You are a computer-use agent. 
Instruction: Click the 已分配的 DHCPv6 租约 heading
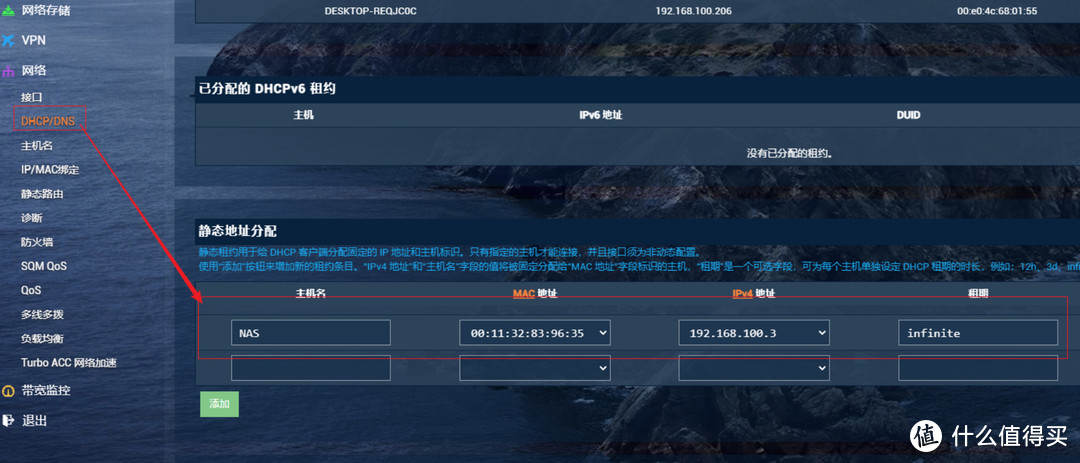coord(267,89)
